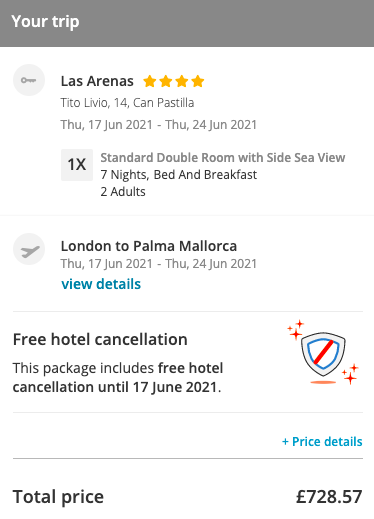Click the 1X room quantity badge
This screenshot has height=519, width=374.
(77, 165)
